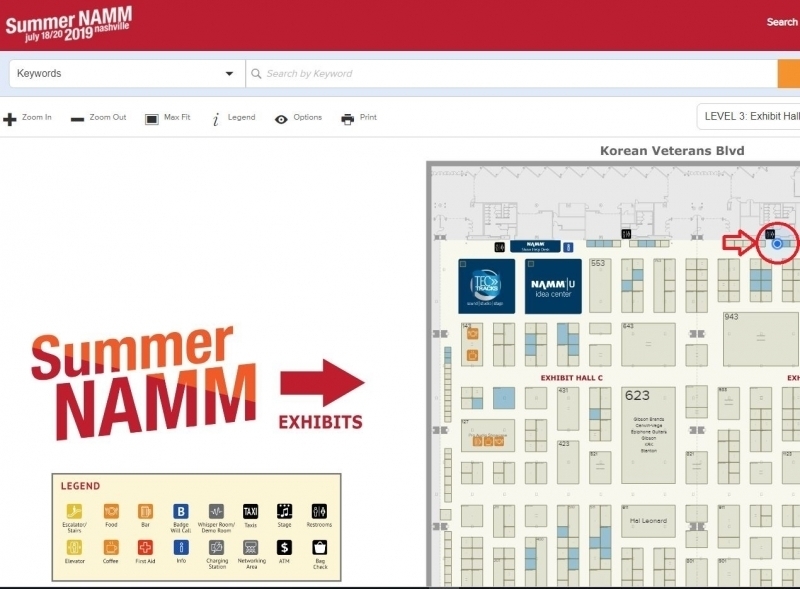The height and width of the screenshot is (589, 800).
Task: Click the Max Fit rectangle icon
Action: (152, 119)
